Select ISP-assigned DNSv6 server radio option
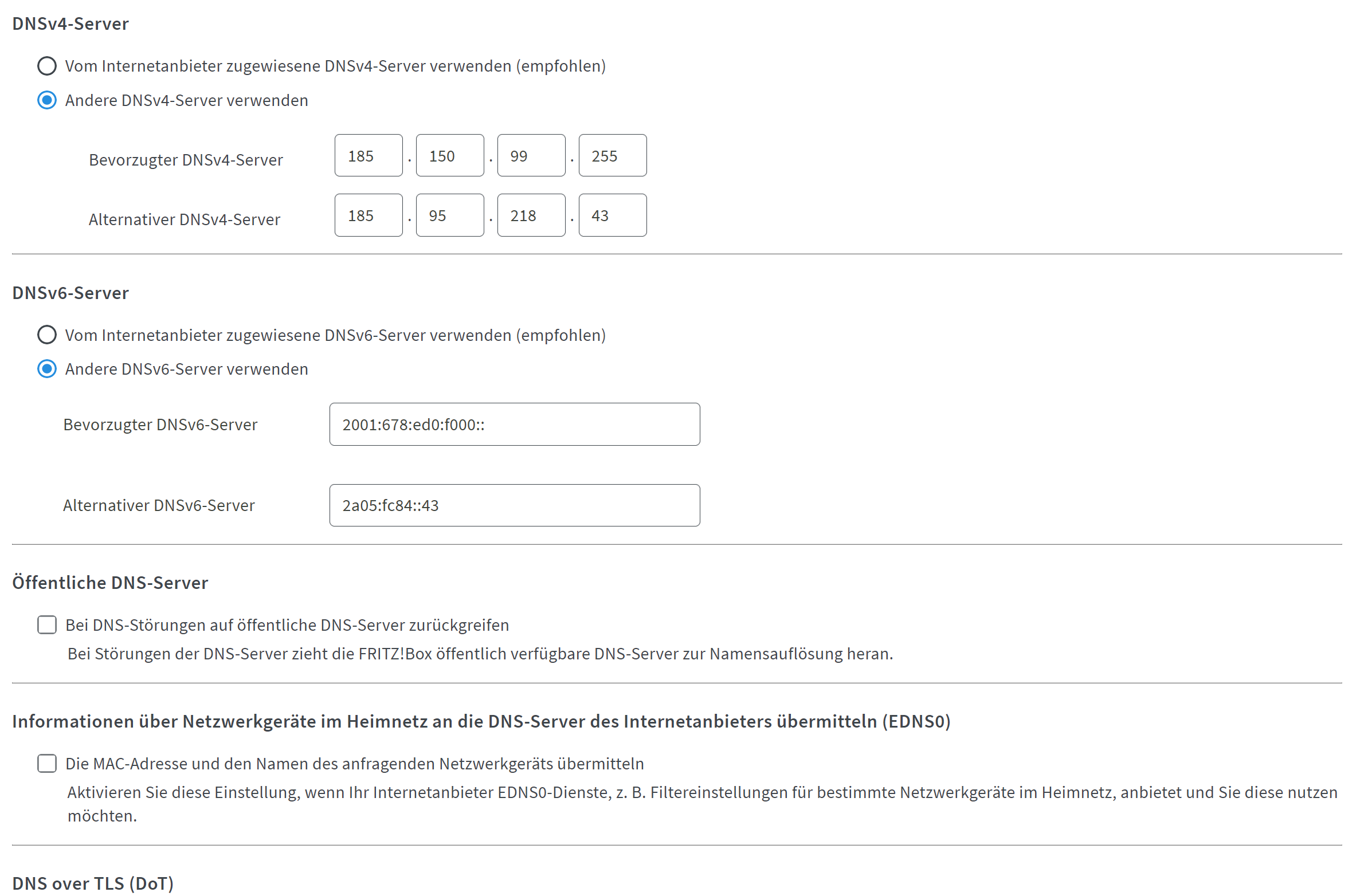1368x896 pixels. coord(47,336)
